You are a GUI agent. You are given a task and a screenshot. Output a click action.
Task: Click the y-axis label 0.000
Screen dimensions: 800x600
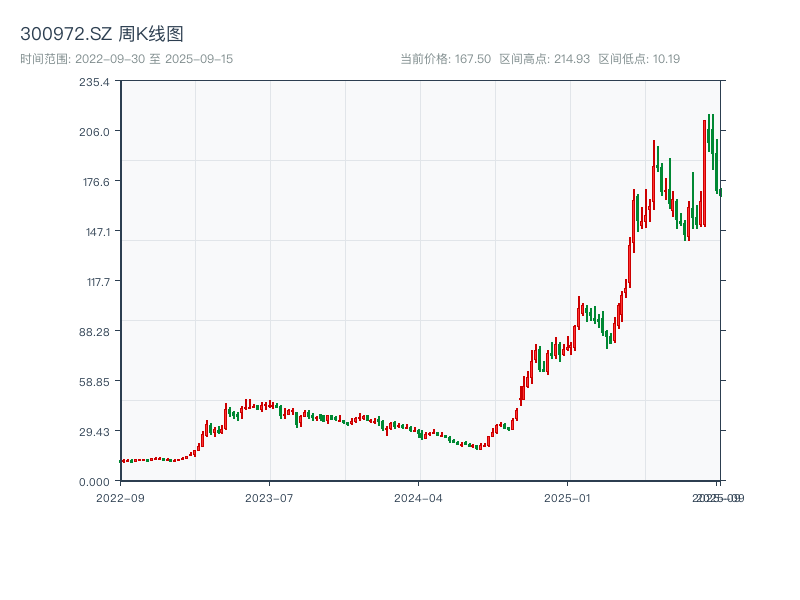pos(94,482)
